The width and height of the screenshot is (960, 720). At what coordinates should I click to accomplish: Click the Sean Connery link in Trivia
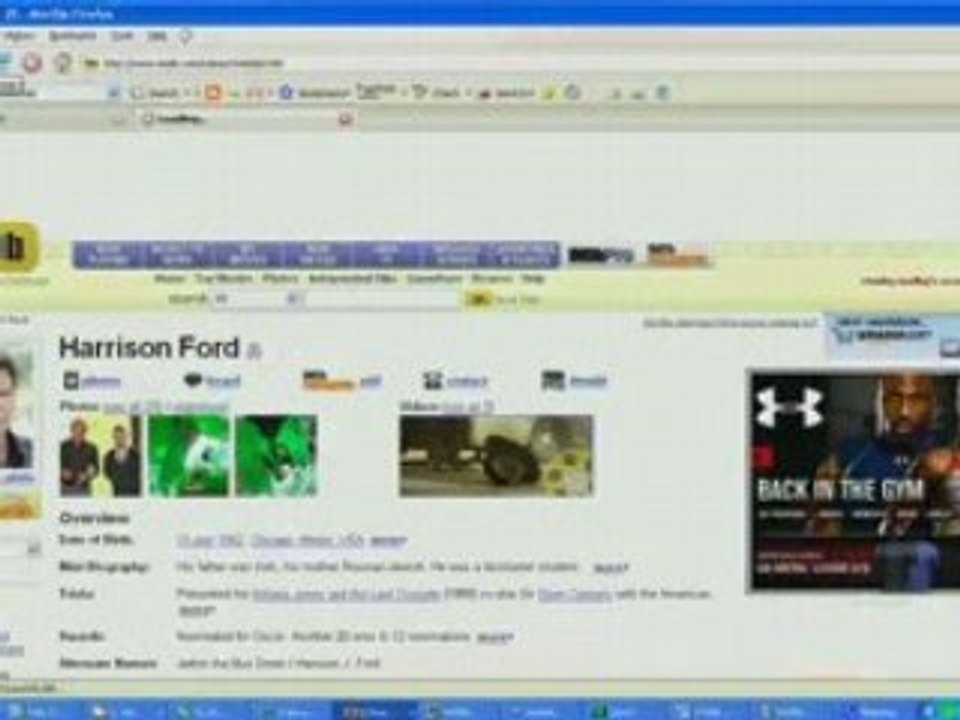pyautogui.click(x=574, y=594)
